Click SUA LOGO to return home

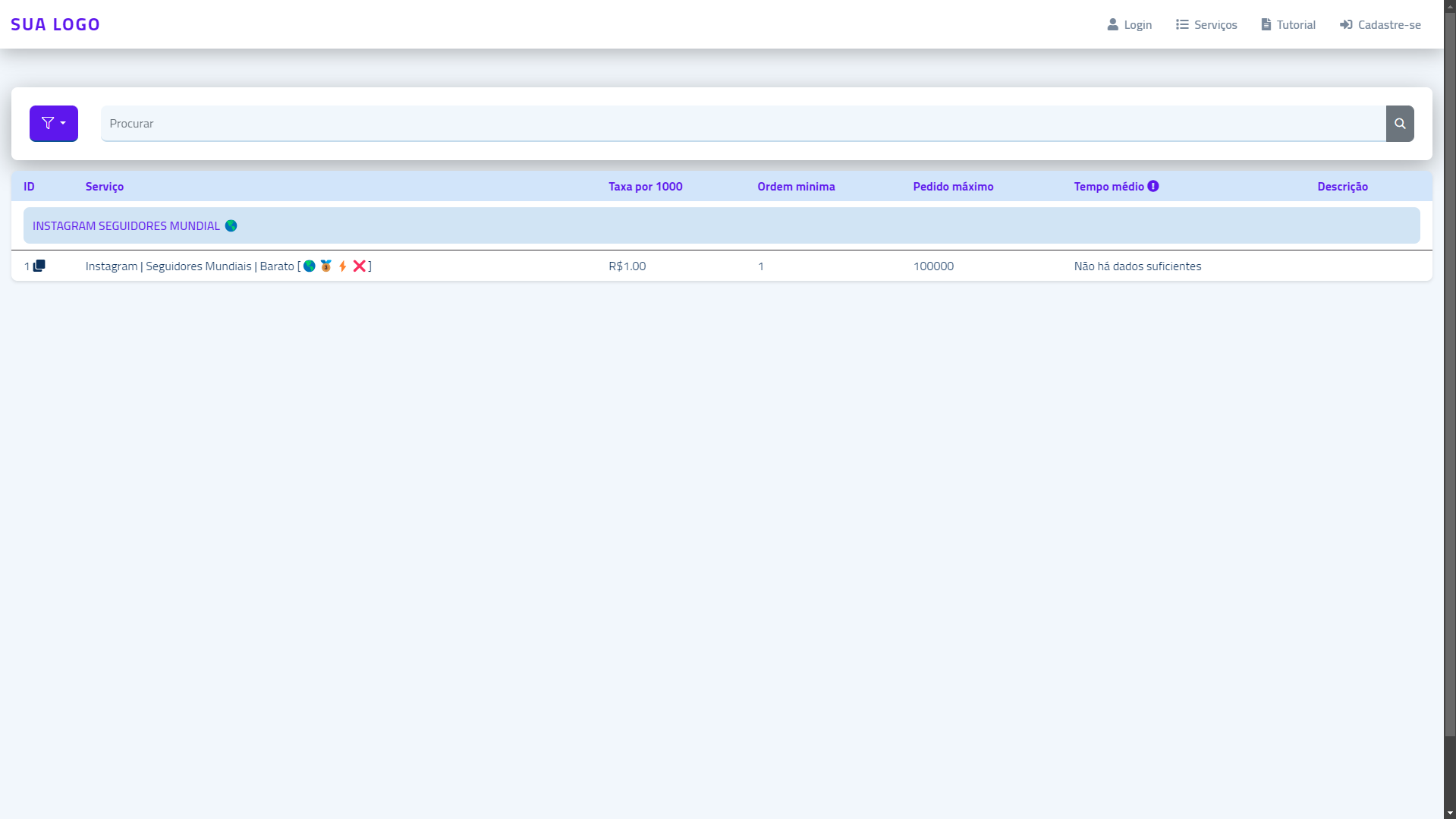55,24
